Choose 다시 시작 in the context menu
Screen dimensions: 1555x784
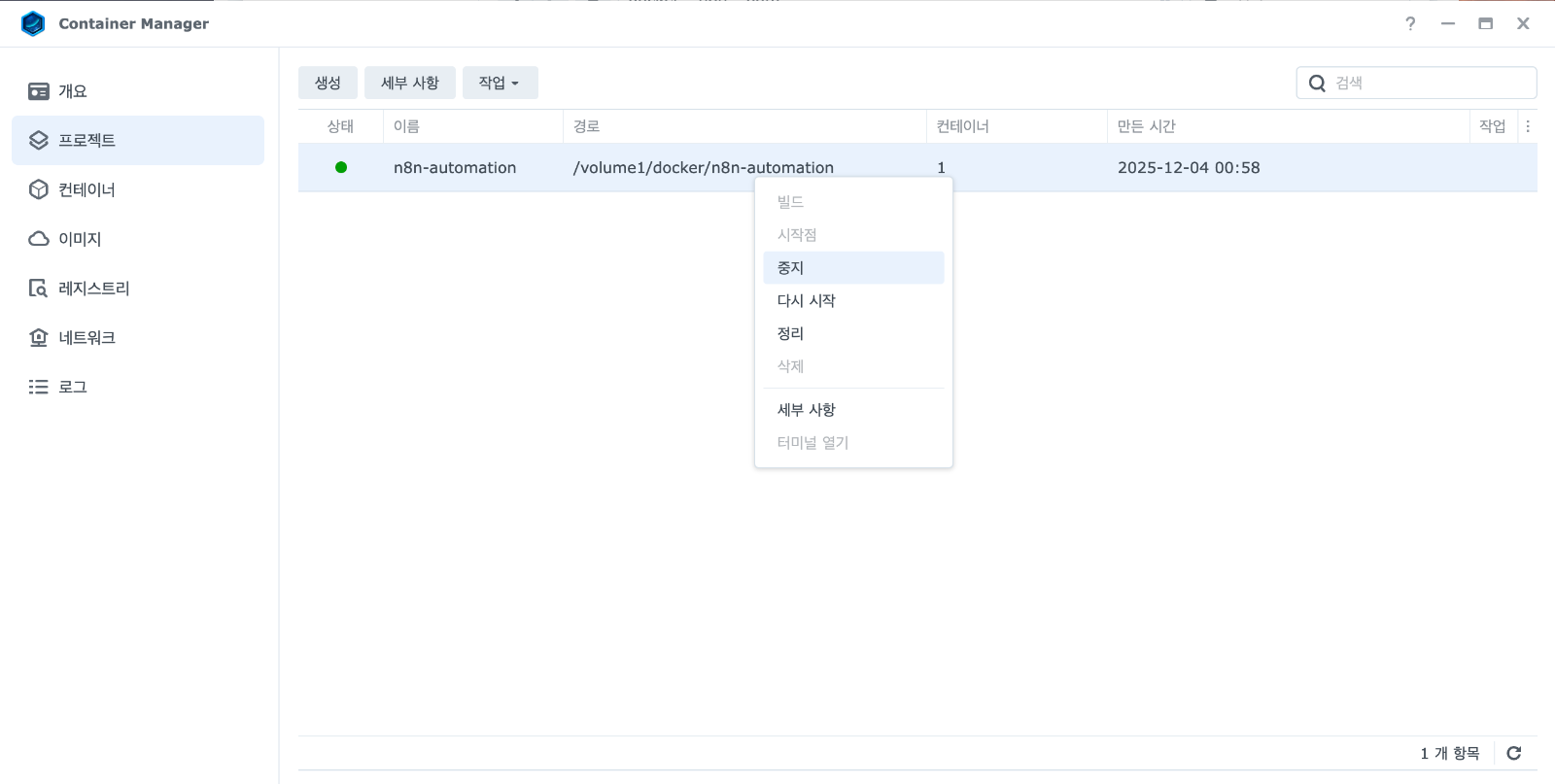853,301
